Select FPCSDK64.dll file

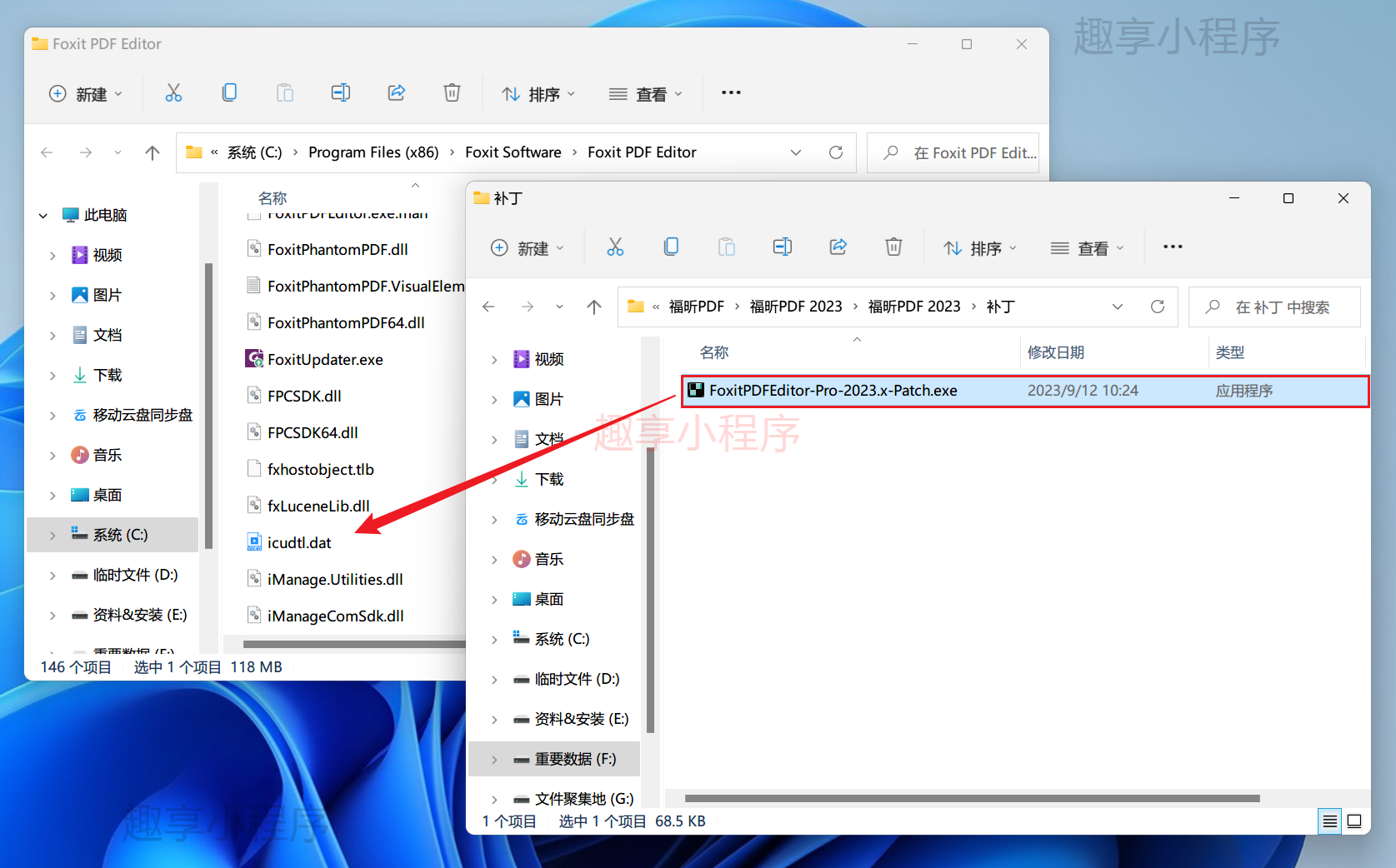303,432
